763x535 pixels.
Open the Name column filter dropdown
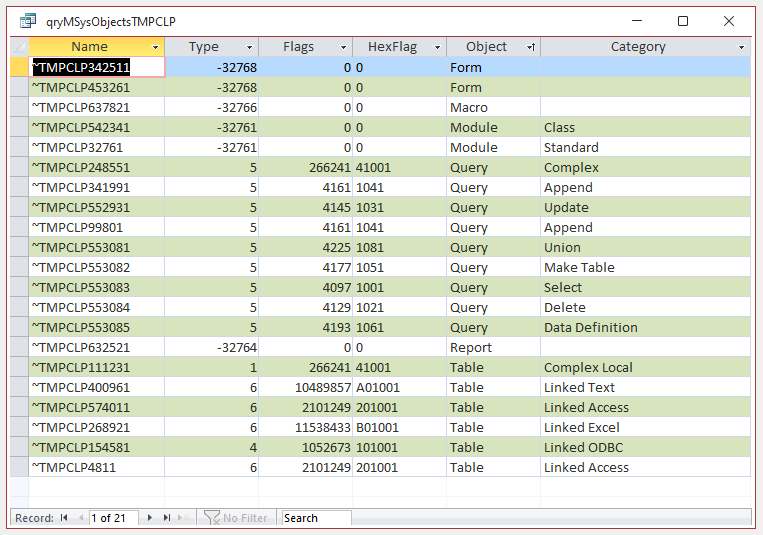[155, 47]
